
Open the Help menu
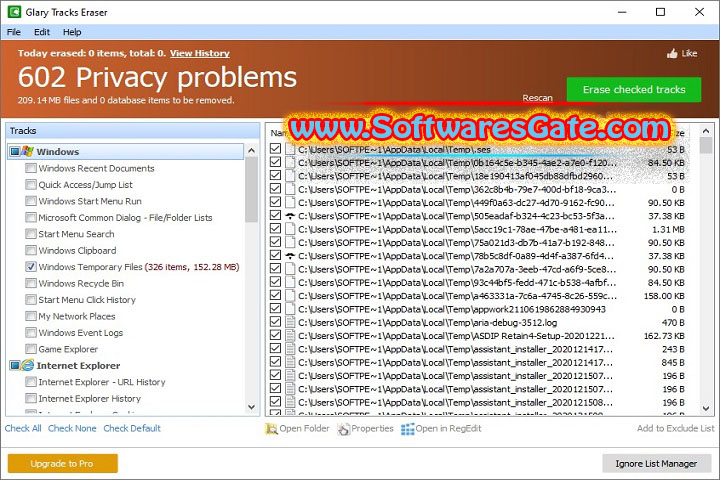pyautogui.click(x=72, y=32)
